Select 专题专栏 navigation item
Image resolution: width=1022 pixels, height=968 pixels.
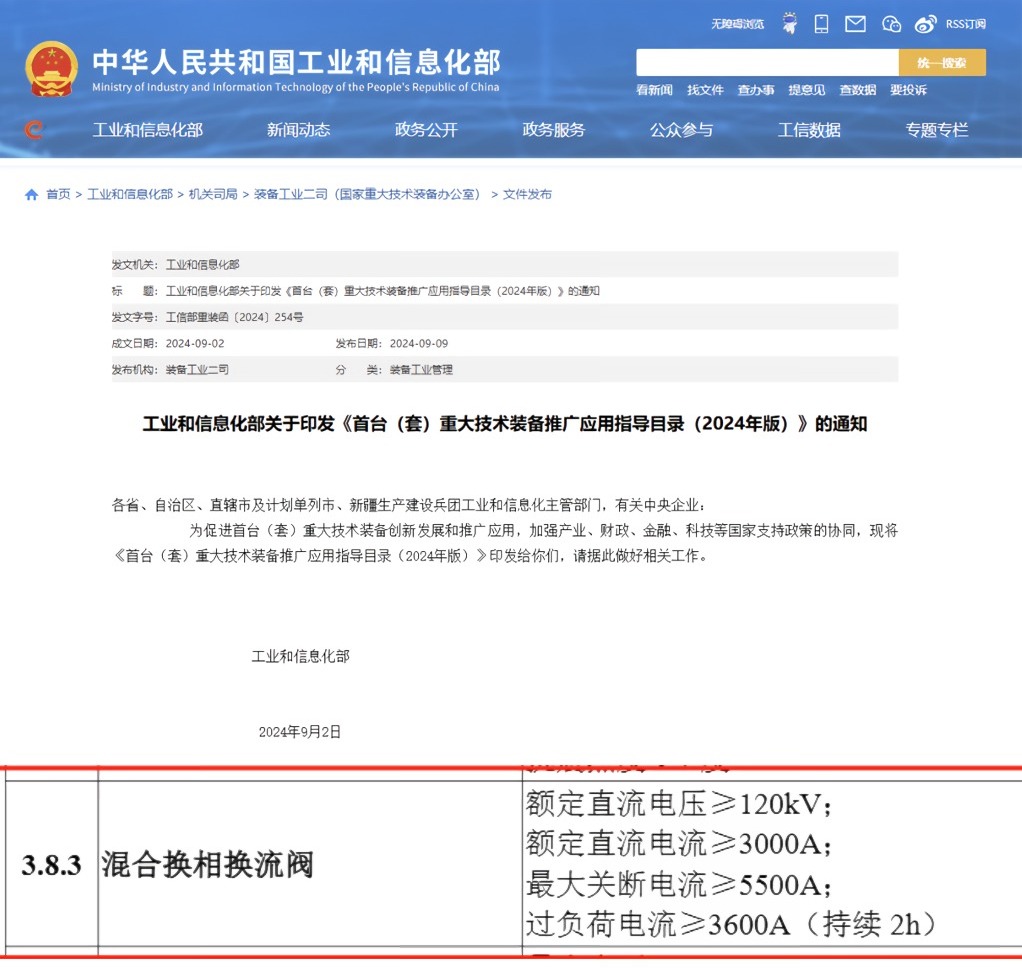(937, 130)
